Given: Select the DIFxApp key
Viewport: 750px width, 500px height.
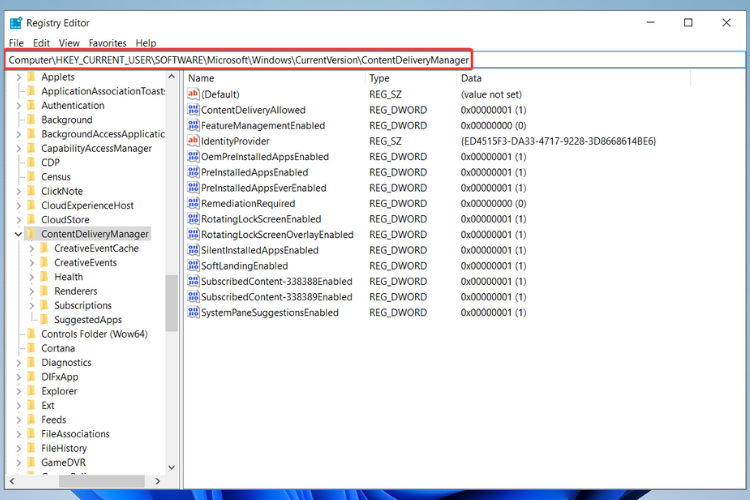Looking at the screenshot, I should tap(59, 377).
